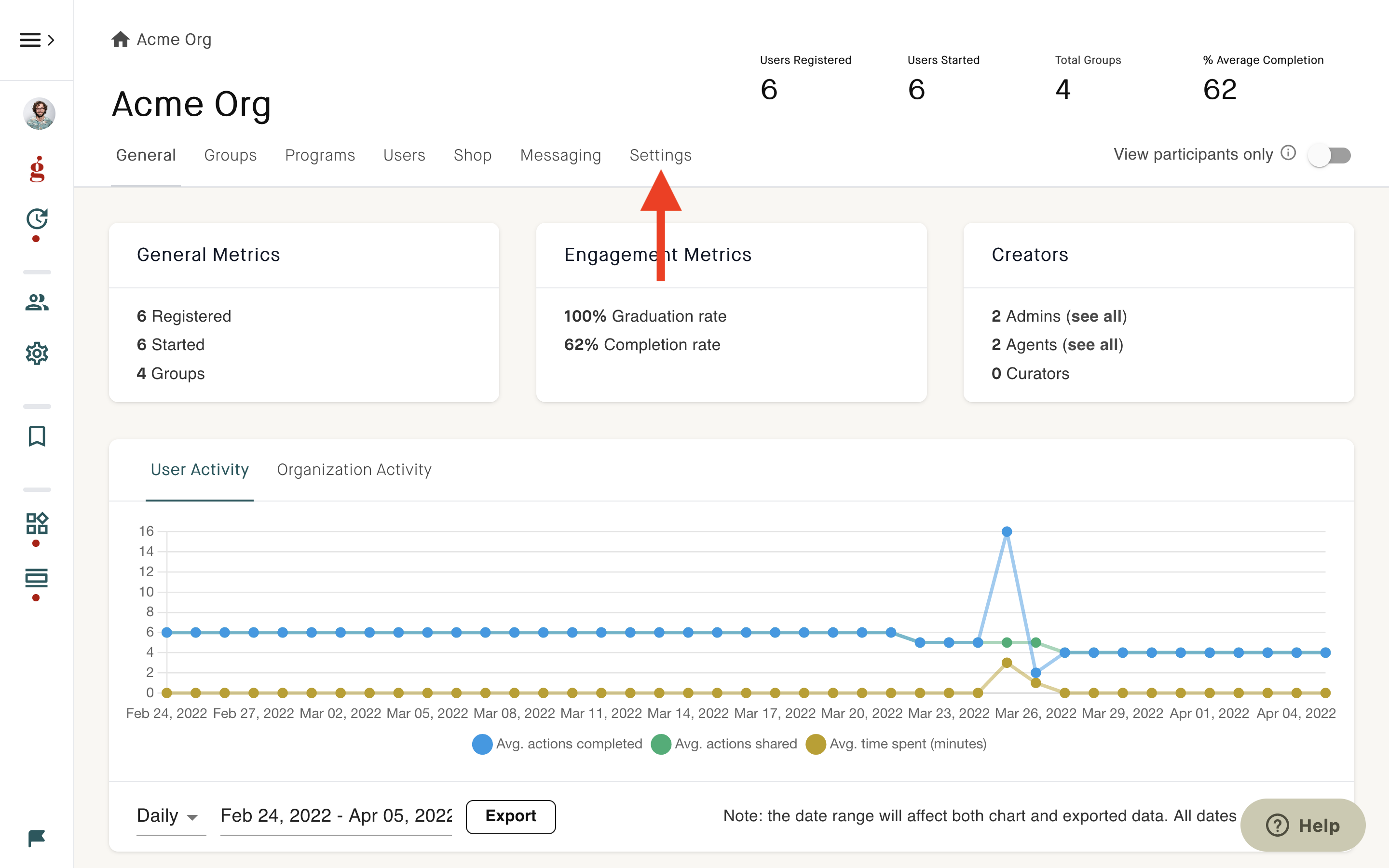Expand the sidebar hamburger menu
Screen dimensions: 1389x868
click(37, 40)
